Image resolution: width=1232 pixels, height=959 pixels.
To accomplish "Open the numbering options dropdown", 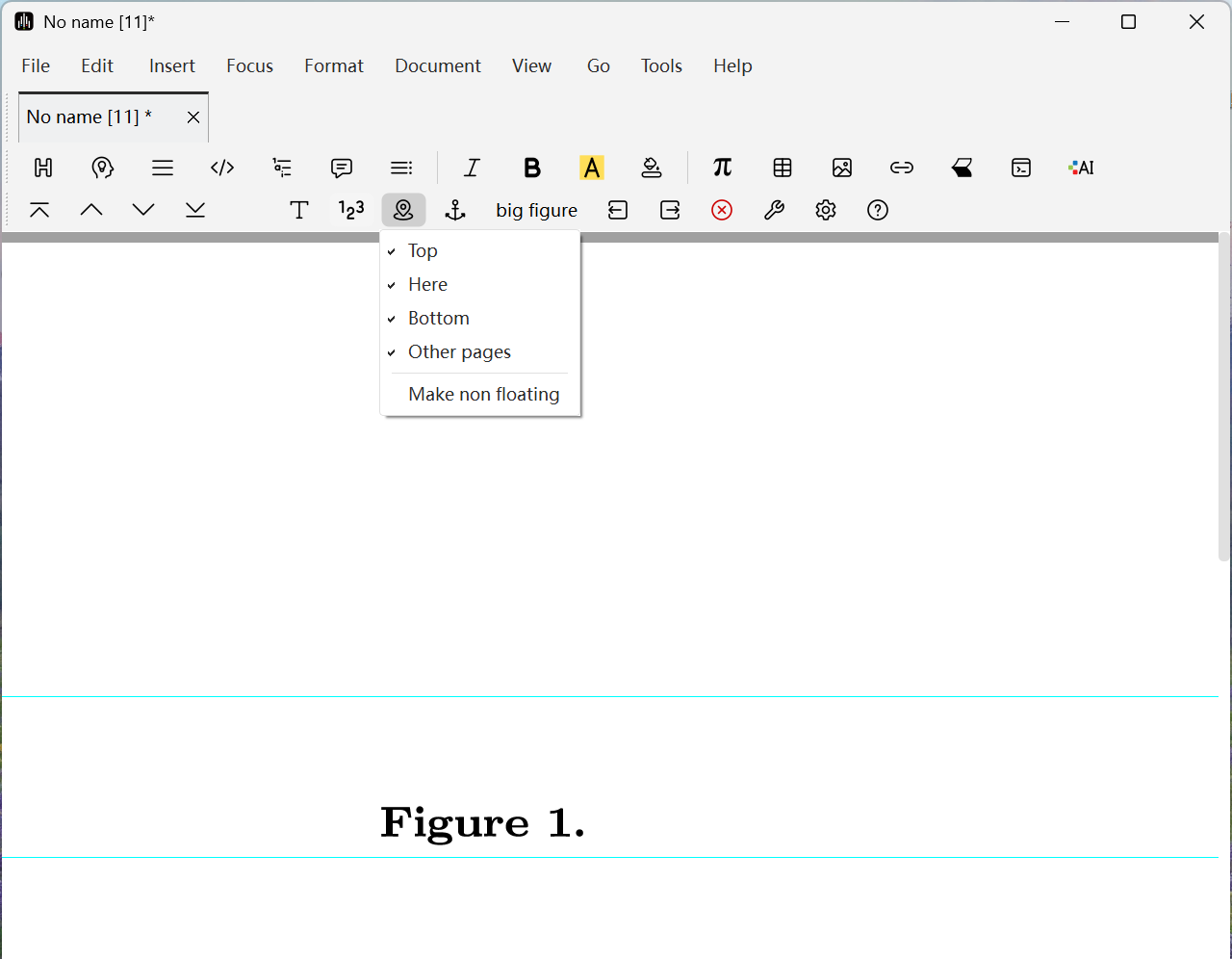I will pyautogui.click(x=351, y=210).
